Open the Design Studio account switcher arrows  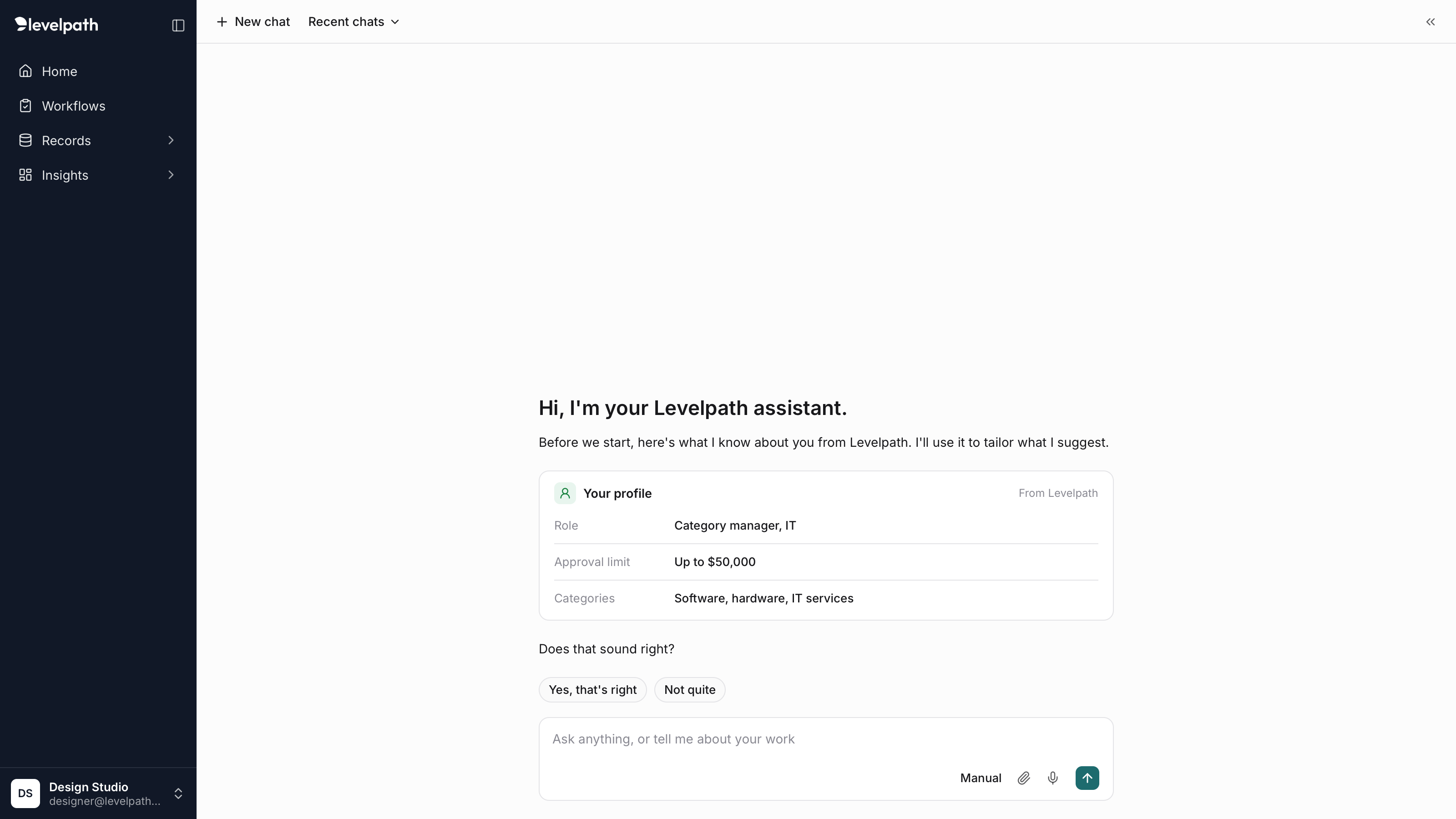point(178,793)
